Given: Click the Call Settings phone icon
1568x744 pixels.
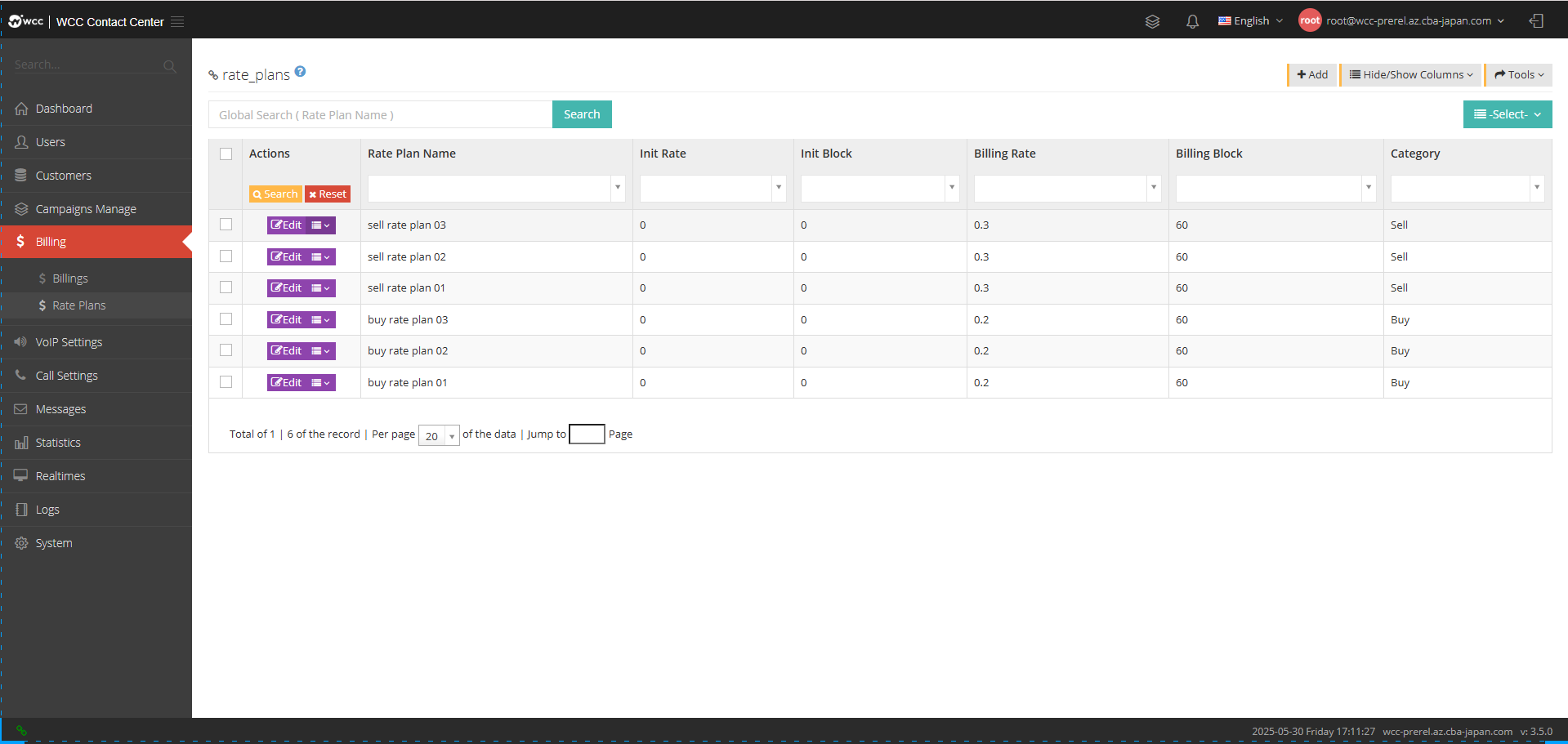Looking at the screenshot, I should pos(21,376).
